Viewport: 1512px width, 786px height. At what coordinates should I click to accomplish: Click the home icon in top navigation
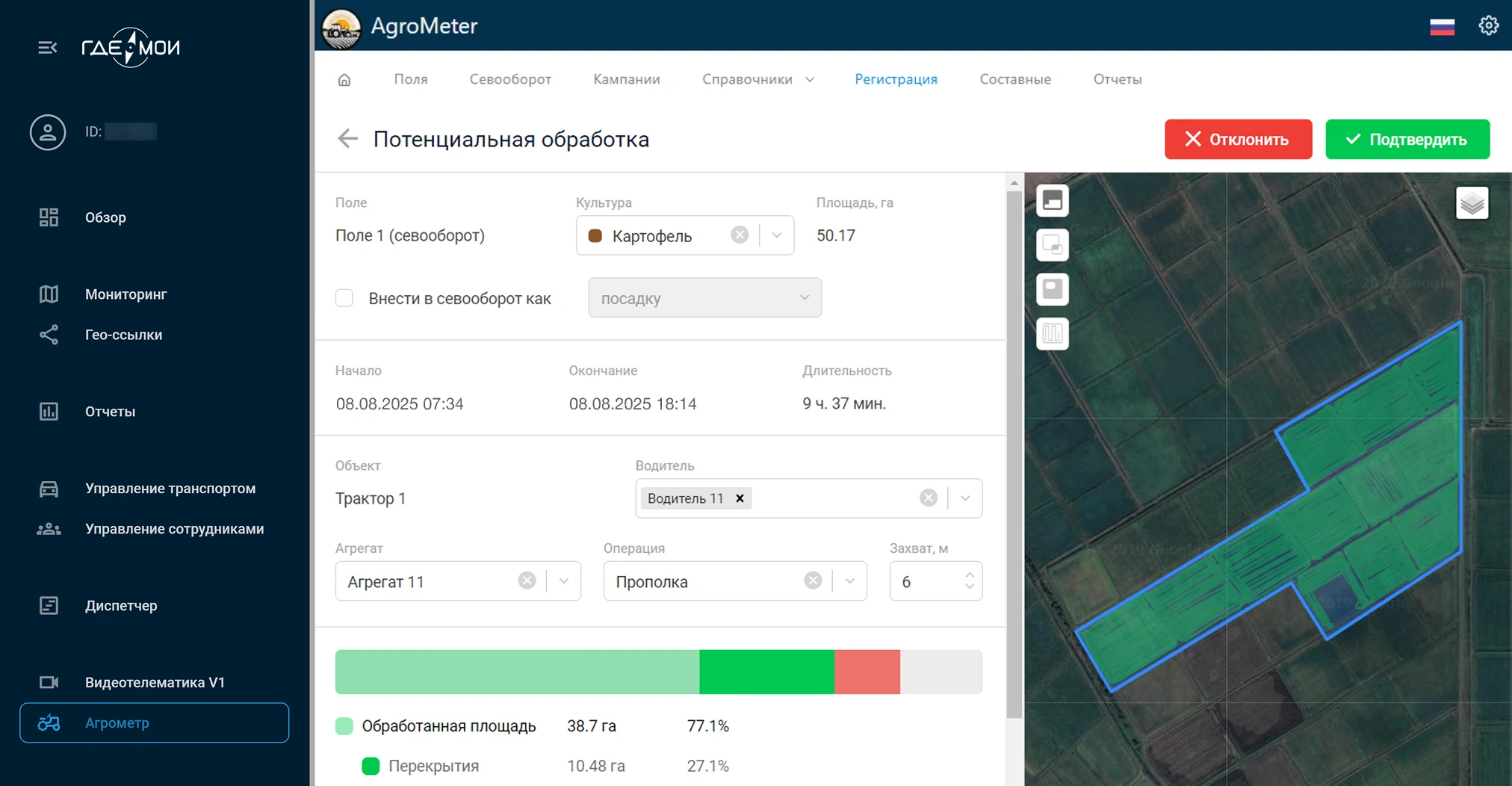344,79
